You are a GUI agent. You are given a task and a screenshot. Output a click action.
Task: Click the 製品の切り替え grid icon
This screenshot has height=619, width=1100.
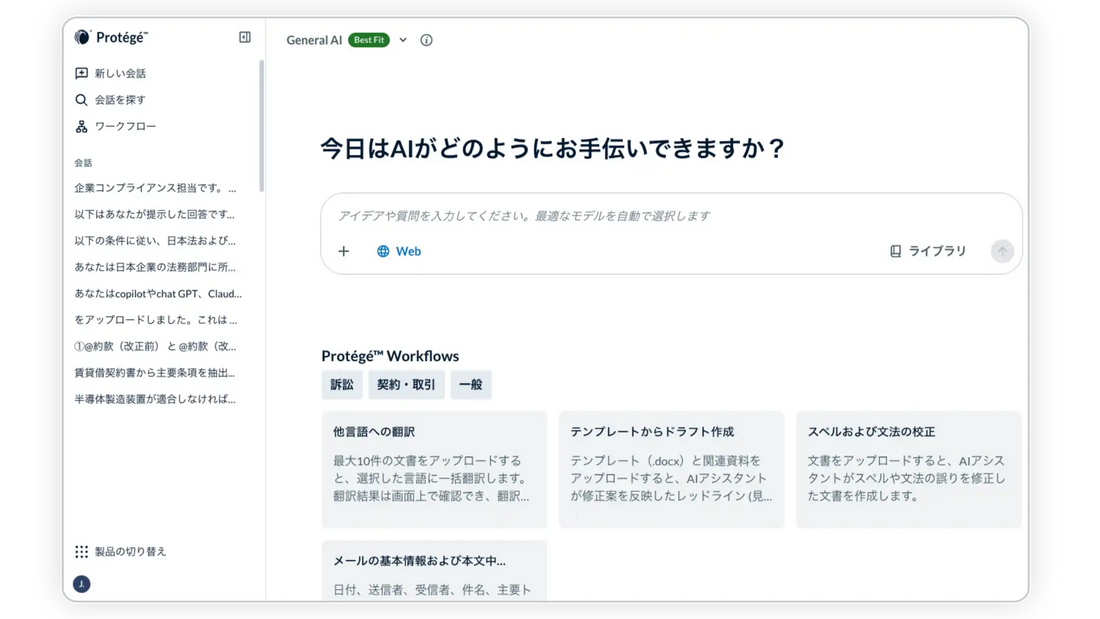pyautogui.click(x=81, y=552)
